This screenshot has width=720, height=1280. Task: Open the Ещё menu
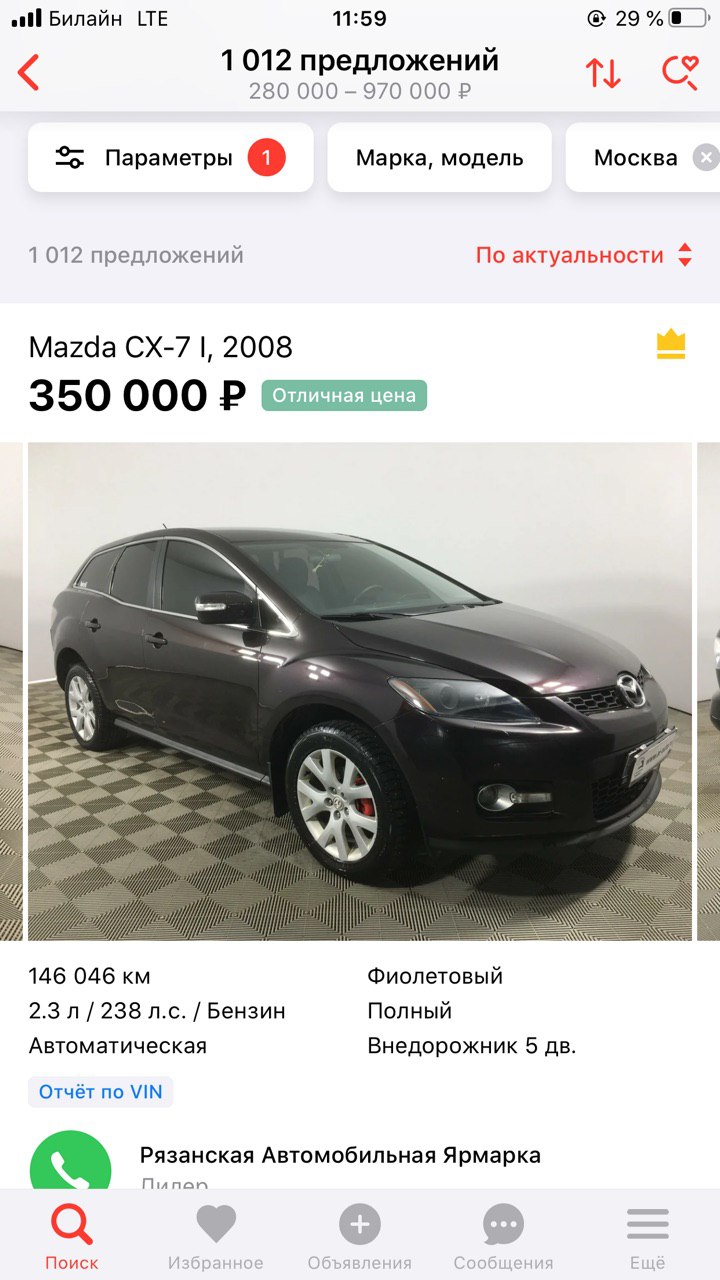coord(647,1236)
